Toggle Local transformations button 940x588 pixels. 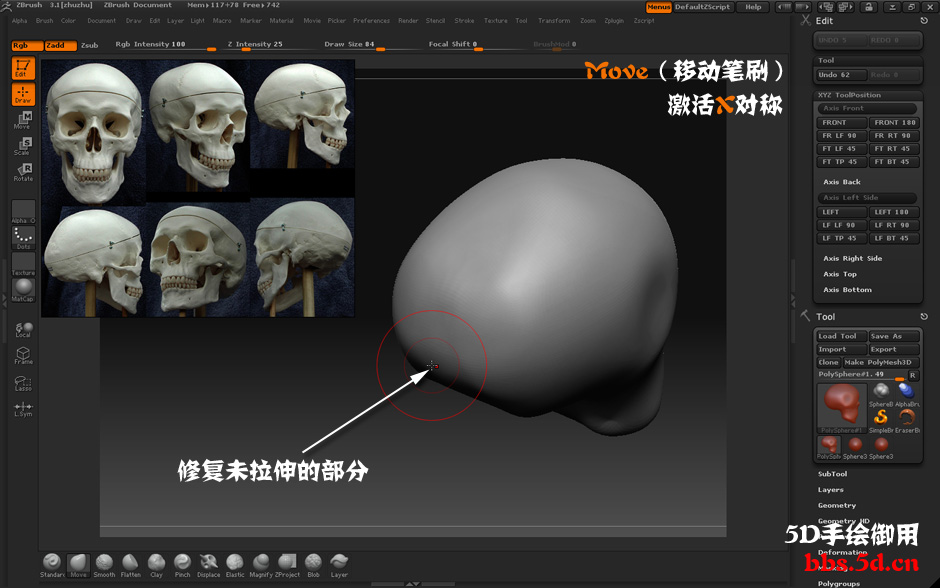tap(23, 330)
